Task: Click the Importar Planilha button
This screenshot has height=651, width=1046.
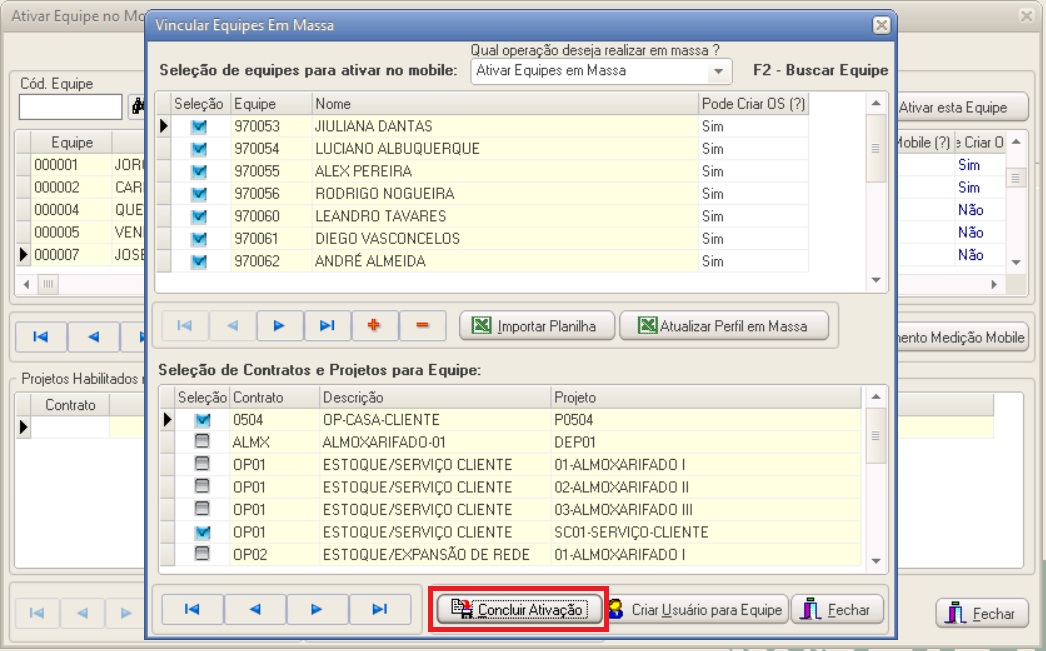Action: 536,326
